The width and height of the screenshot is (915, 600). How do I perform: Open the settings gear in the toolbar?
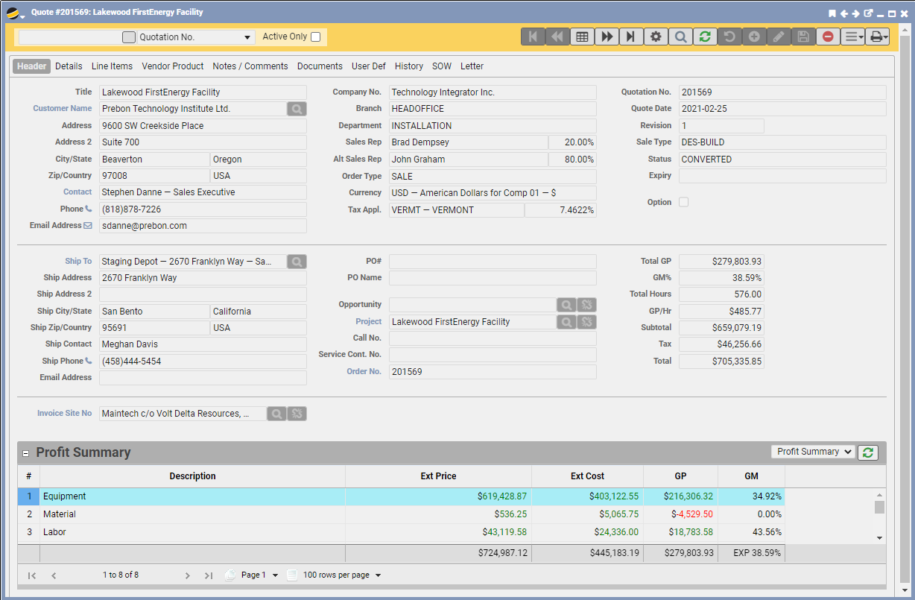pyautogui.click(x=656, y=37)
